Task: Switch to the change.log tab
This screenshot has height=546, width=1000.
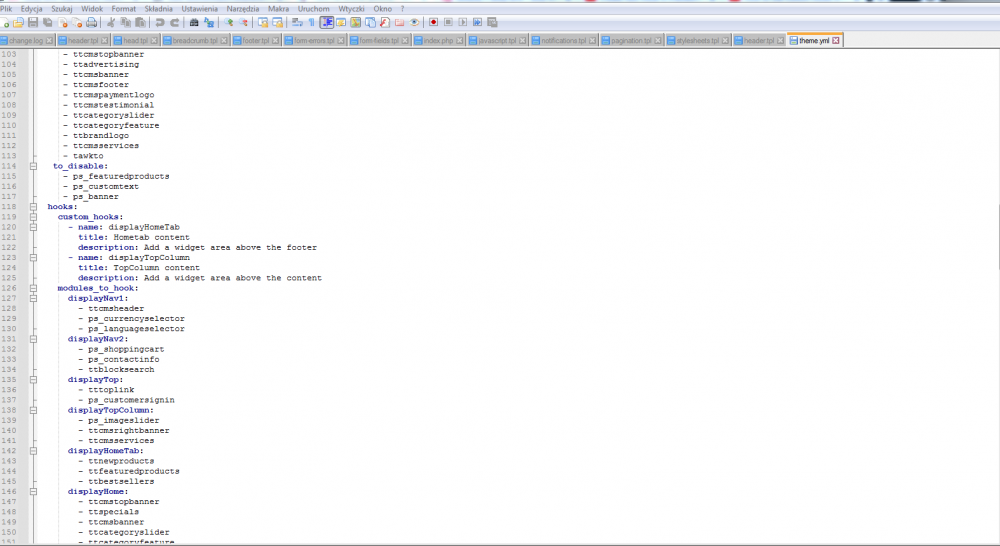Action: click(x=26, y=40)
